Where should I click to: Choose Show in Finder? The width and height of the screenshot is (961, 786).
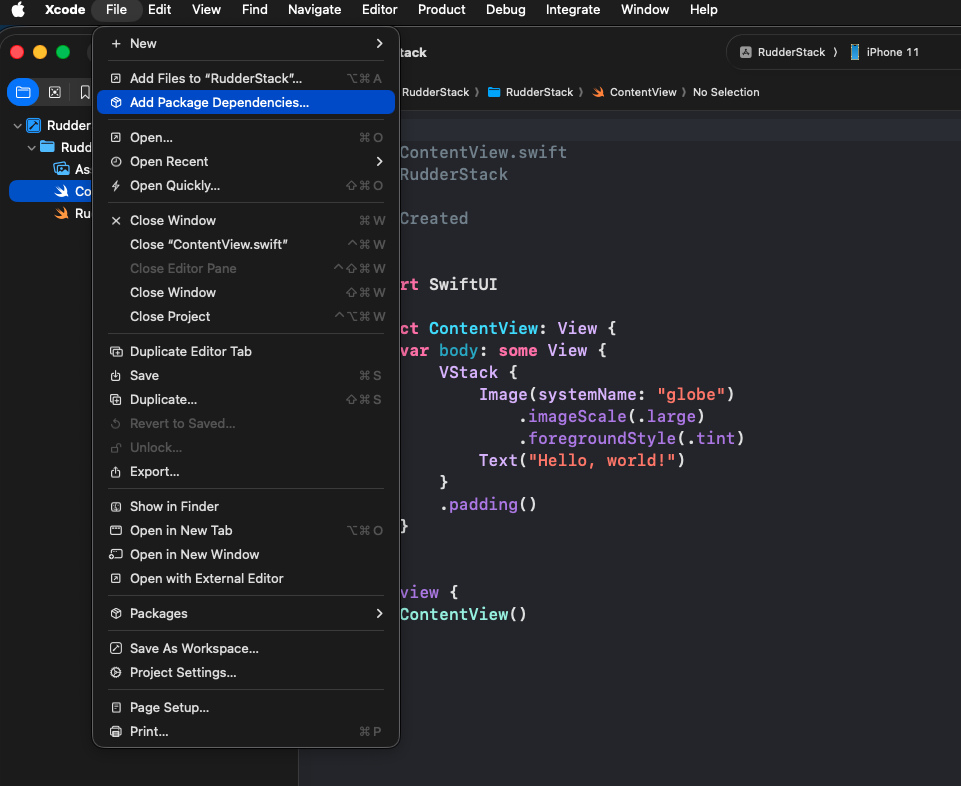click(x=246, y=506)
